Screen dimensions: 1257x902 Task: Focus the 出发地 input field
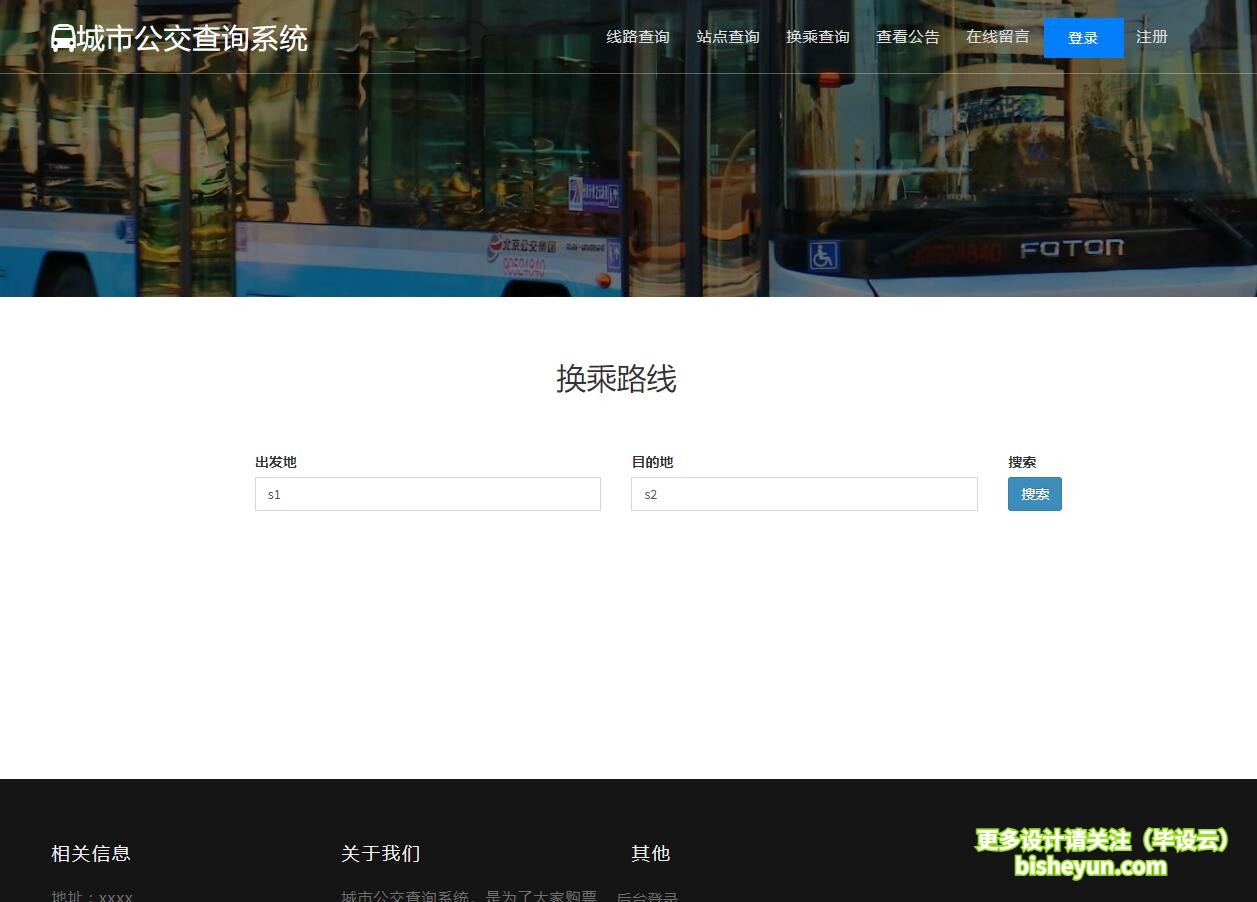(x=428, y=494)
